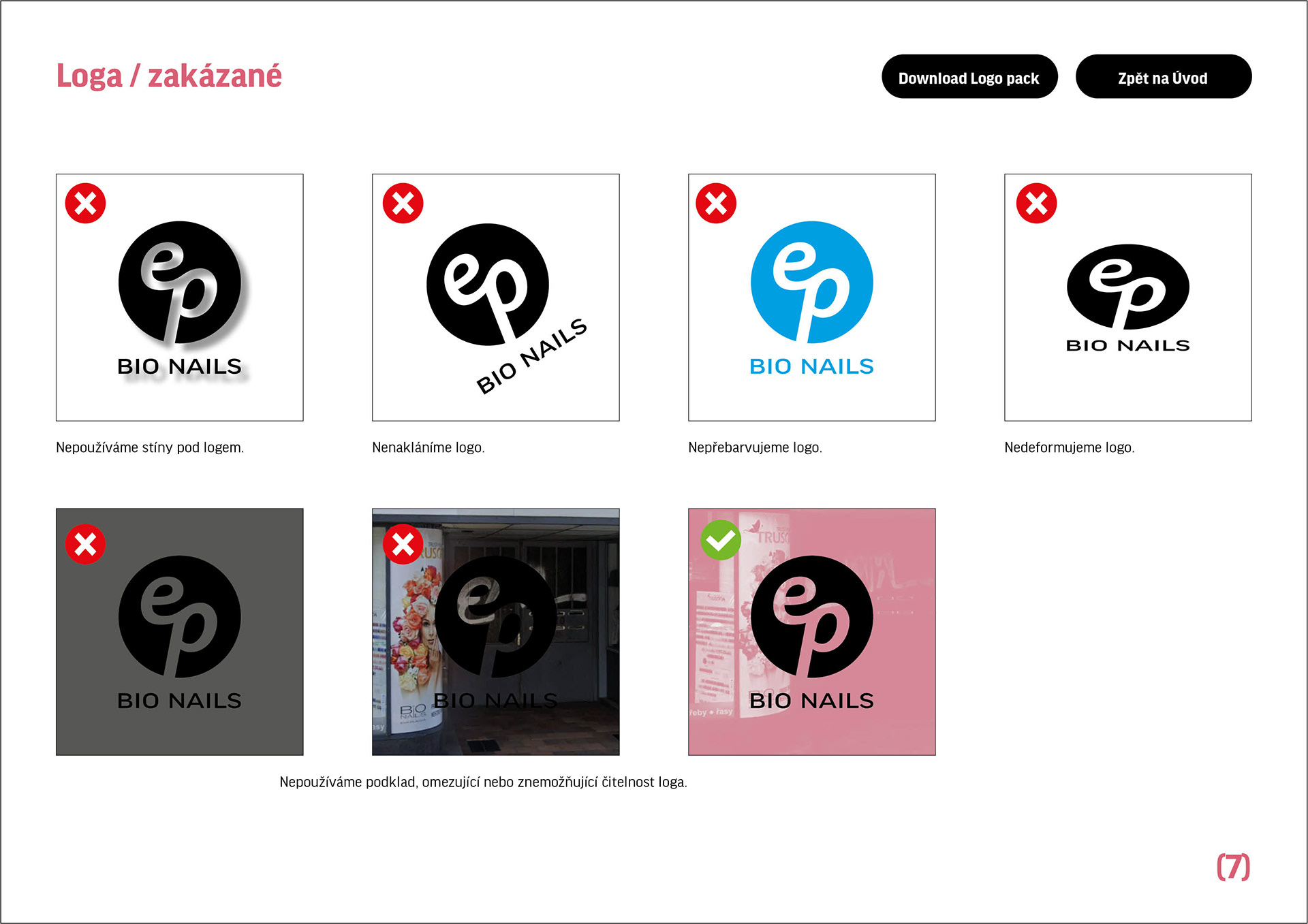Select the blue recolored ep logo circle
Screen dimensions: 1308x924
[812, 282]
